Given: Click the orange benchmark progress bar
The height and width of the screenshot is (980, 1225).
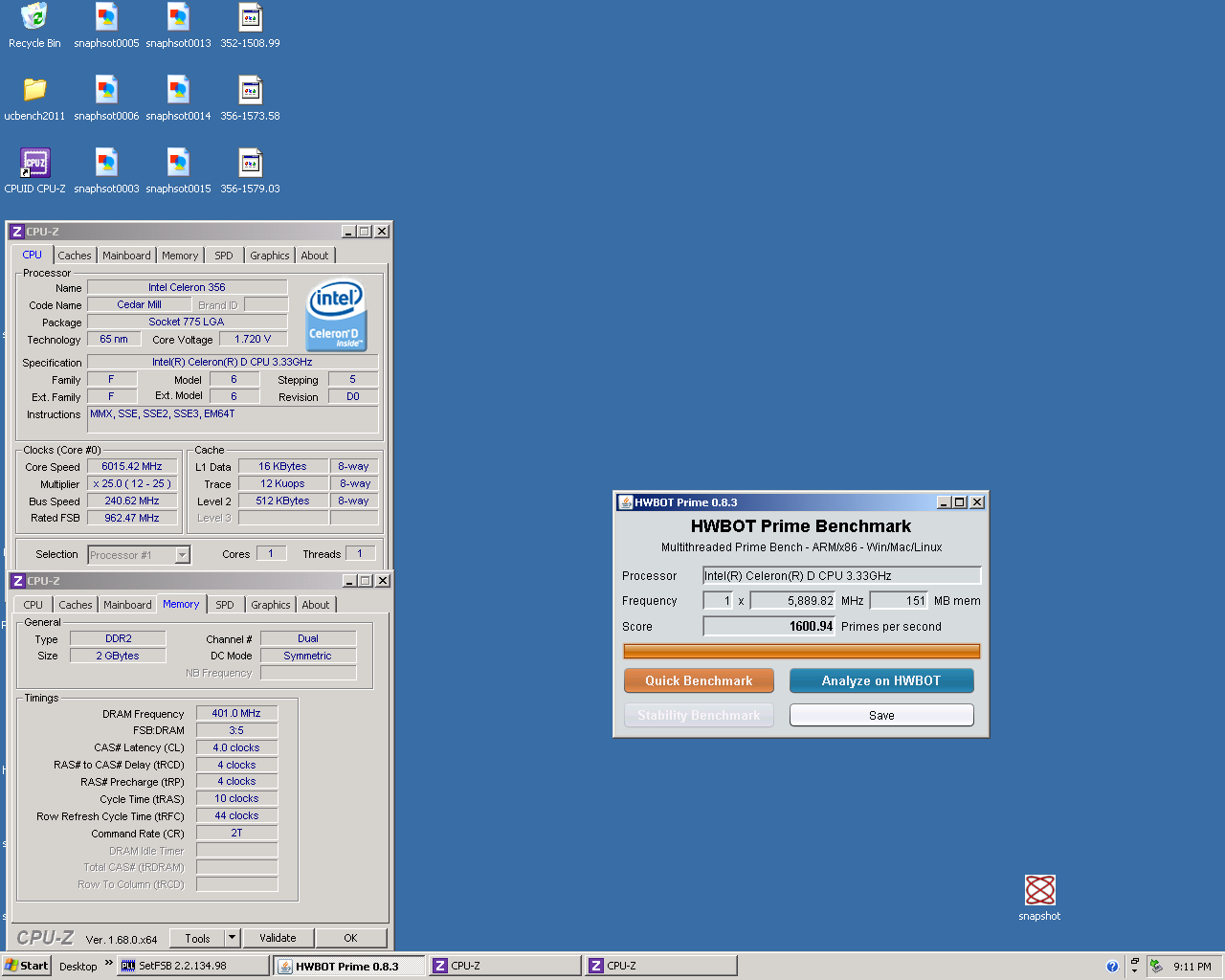Looking at the screenshot, I should pyautogui.click(x=802, y=652).
